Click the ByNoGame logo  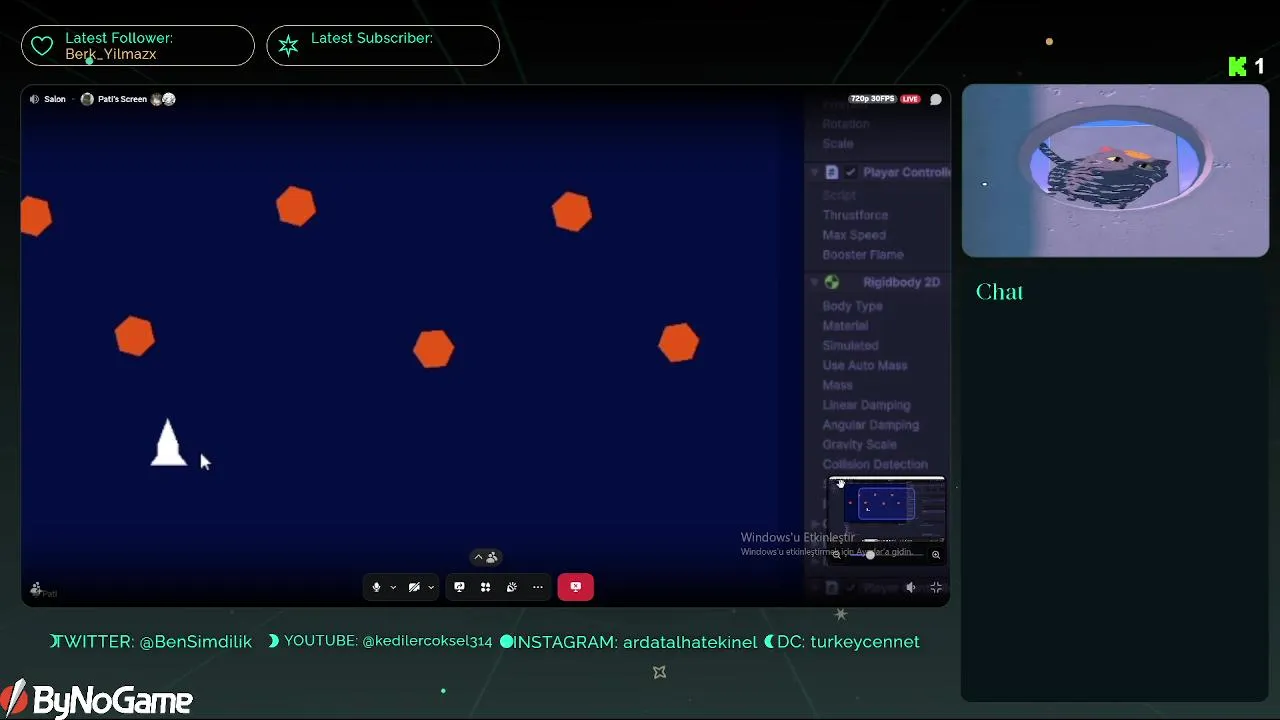[x=97, y=700]
